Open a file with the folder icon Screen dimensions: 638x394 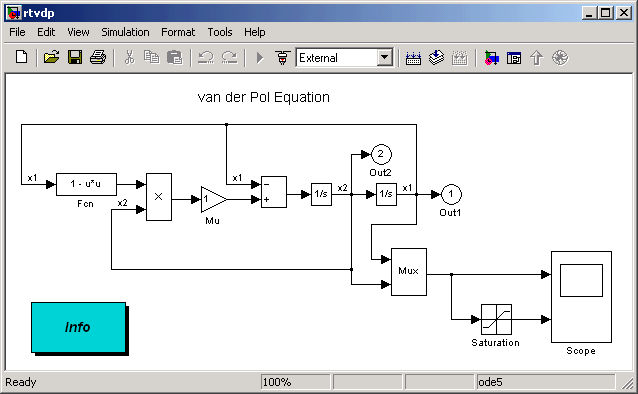51,57
